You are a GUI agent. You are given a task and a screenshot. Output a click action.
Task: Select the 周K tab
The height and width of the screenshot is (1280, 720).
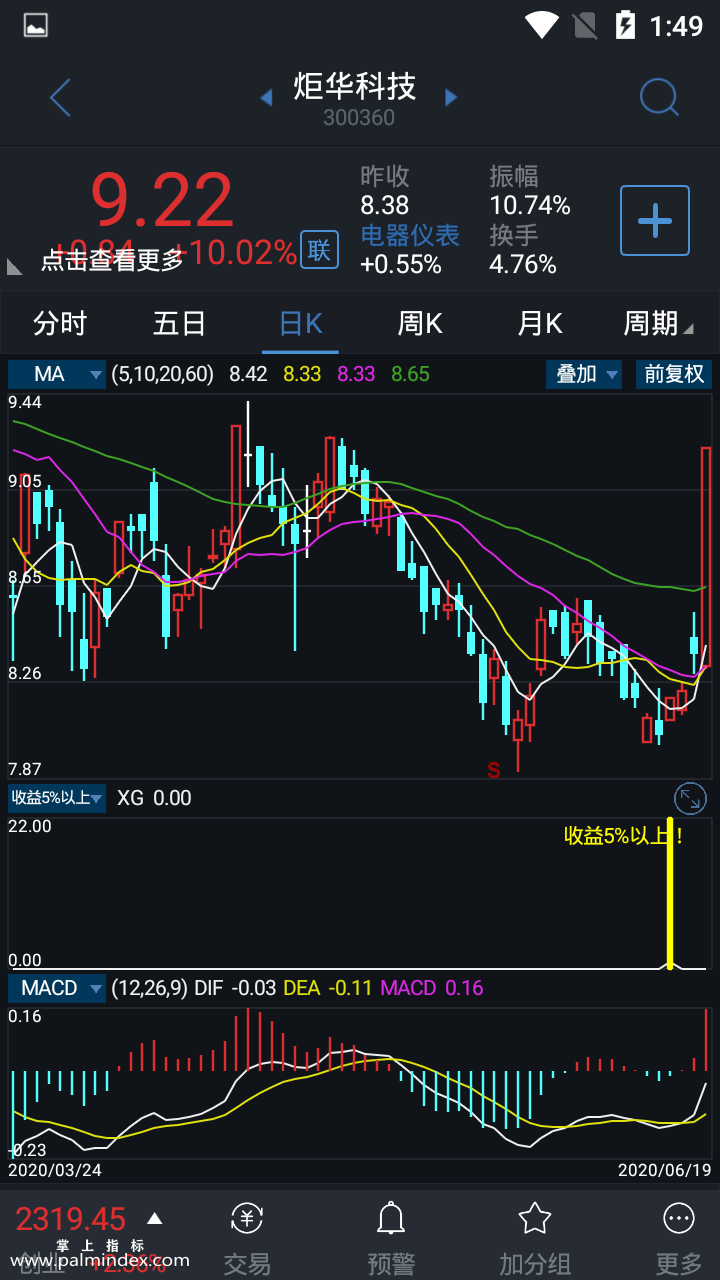coord(420,323)
